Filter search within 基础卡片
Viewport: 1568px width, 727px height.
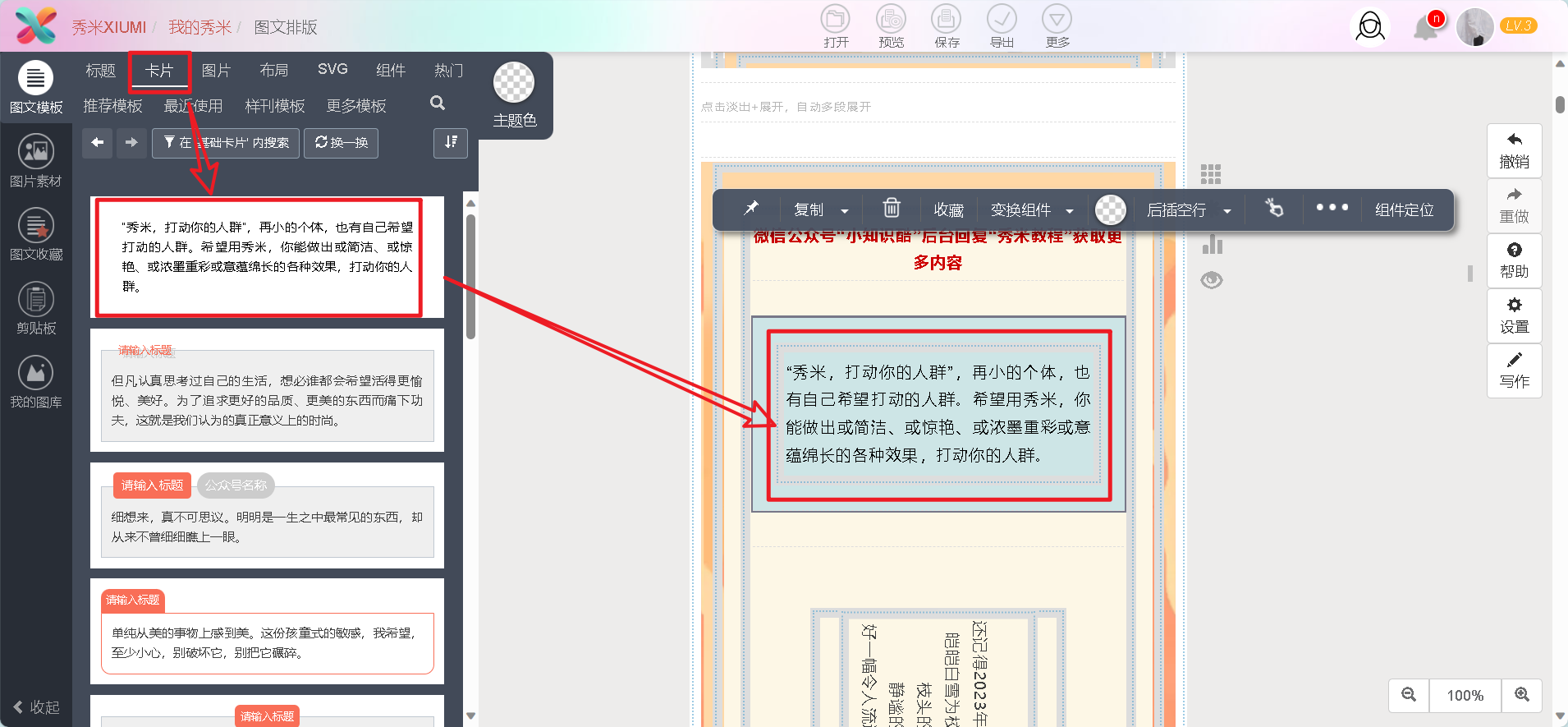point(226,143)
